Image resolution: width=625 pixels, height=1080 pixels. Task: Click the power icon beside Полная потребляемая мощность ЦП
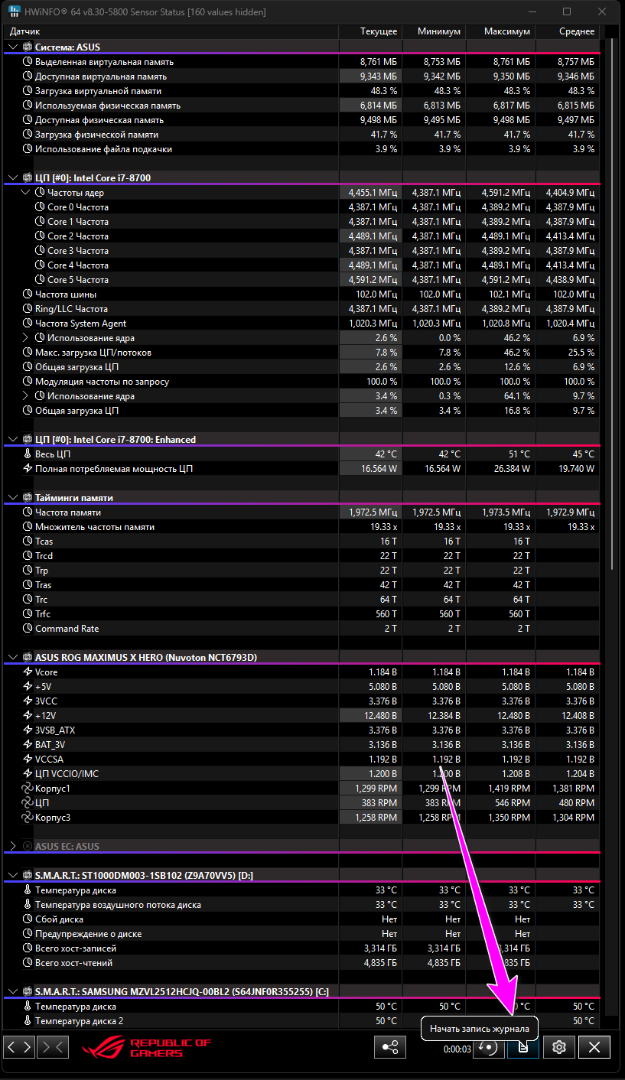28,468
